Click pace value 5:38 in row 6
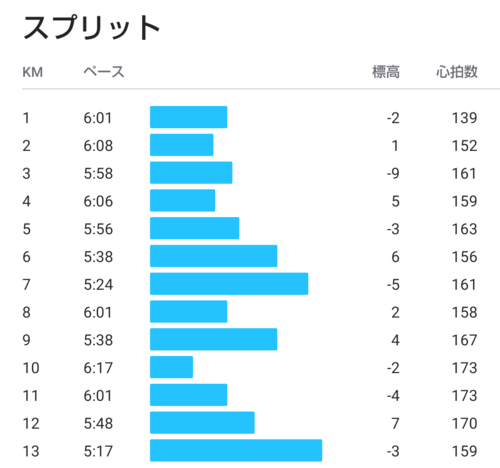 pos(98,257)
